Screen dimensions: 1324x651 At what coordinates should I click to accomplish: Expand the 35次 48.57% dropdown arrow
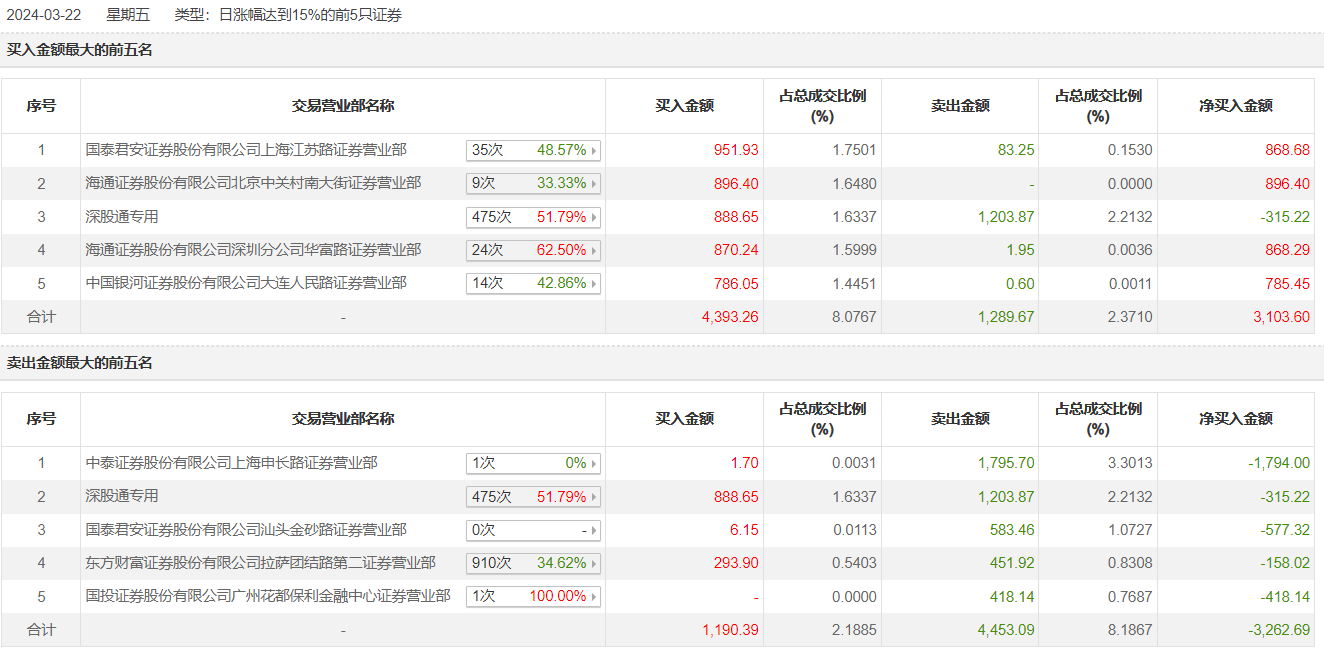pyautogui.click(x=594, y=150)
